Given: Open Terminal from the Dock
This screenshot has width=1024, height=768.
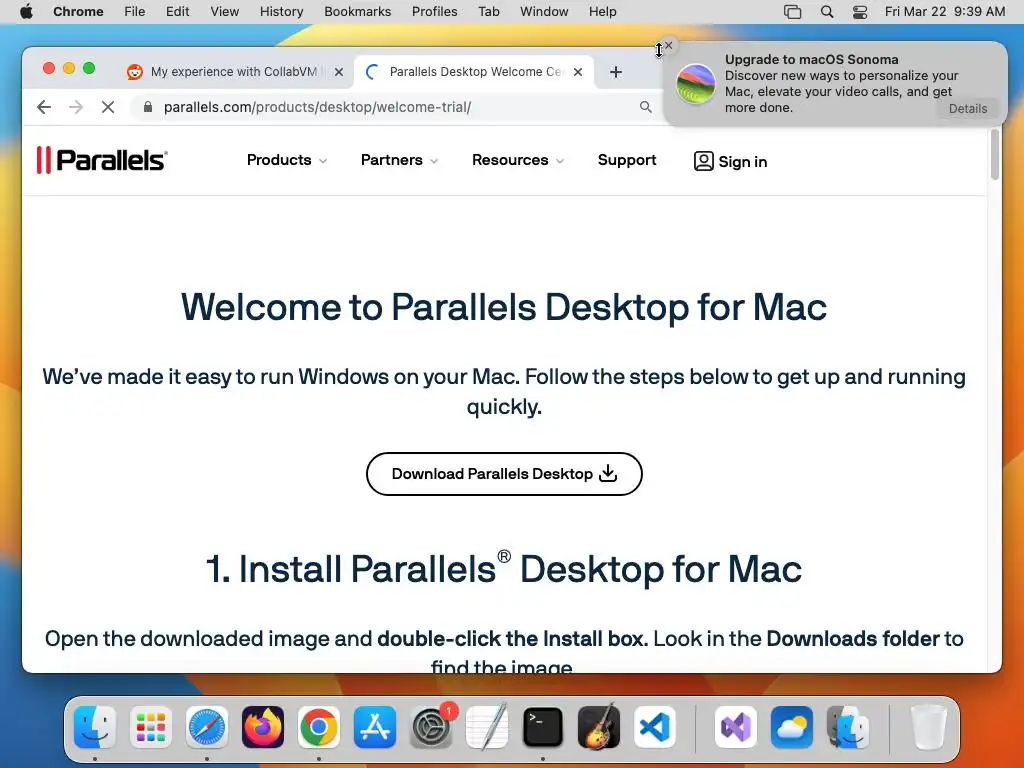Looking at the screenshot, I should coord(543,727).
